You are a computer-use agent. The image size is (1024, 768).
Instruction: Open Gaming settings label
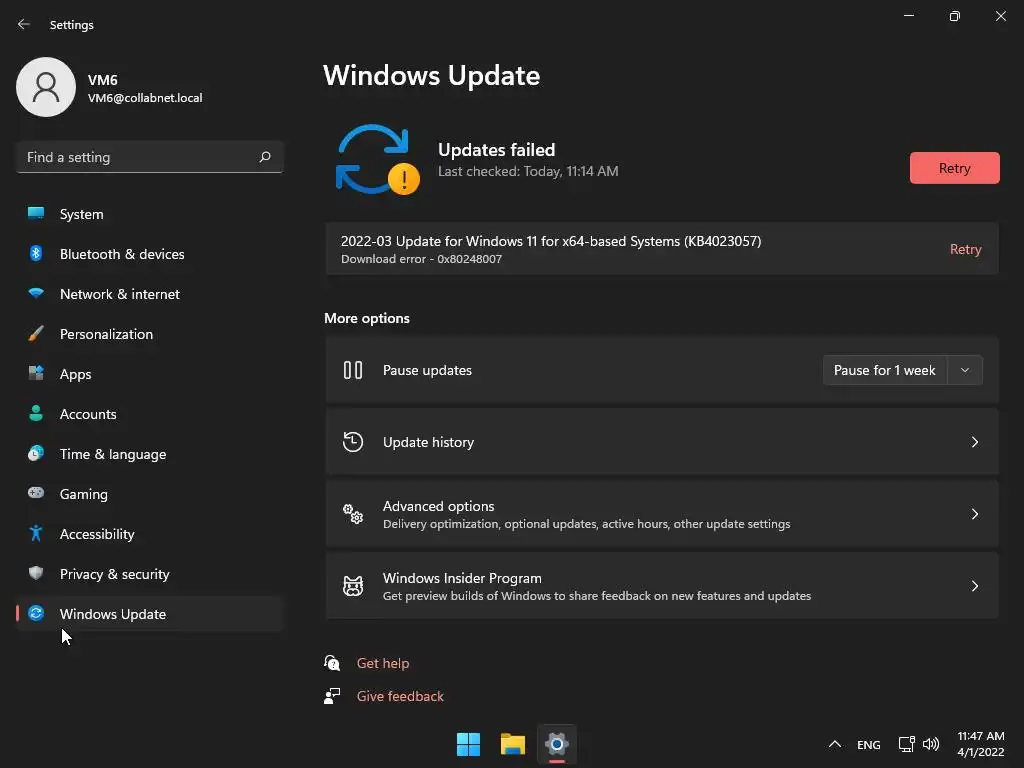(84, 494)
